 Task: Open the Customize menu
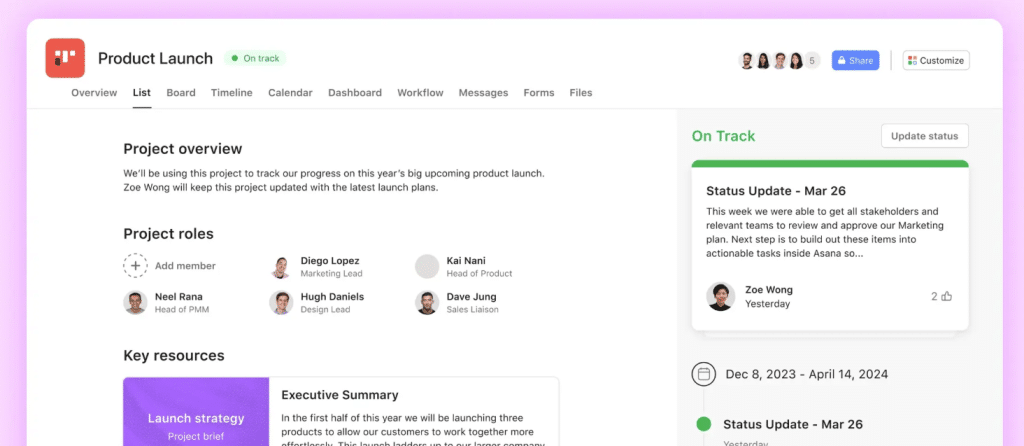point(936,60)
